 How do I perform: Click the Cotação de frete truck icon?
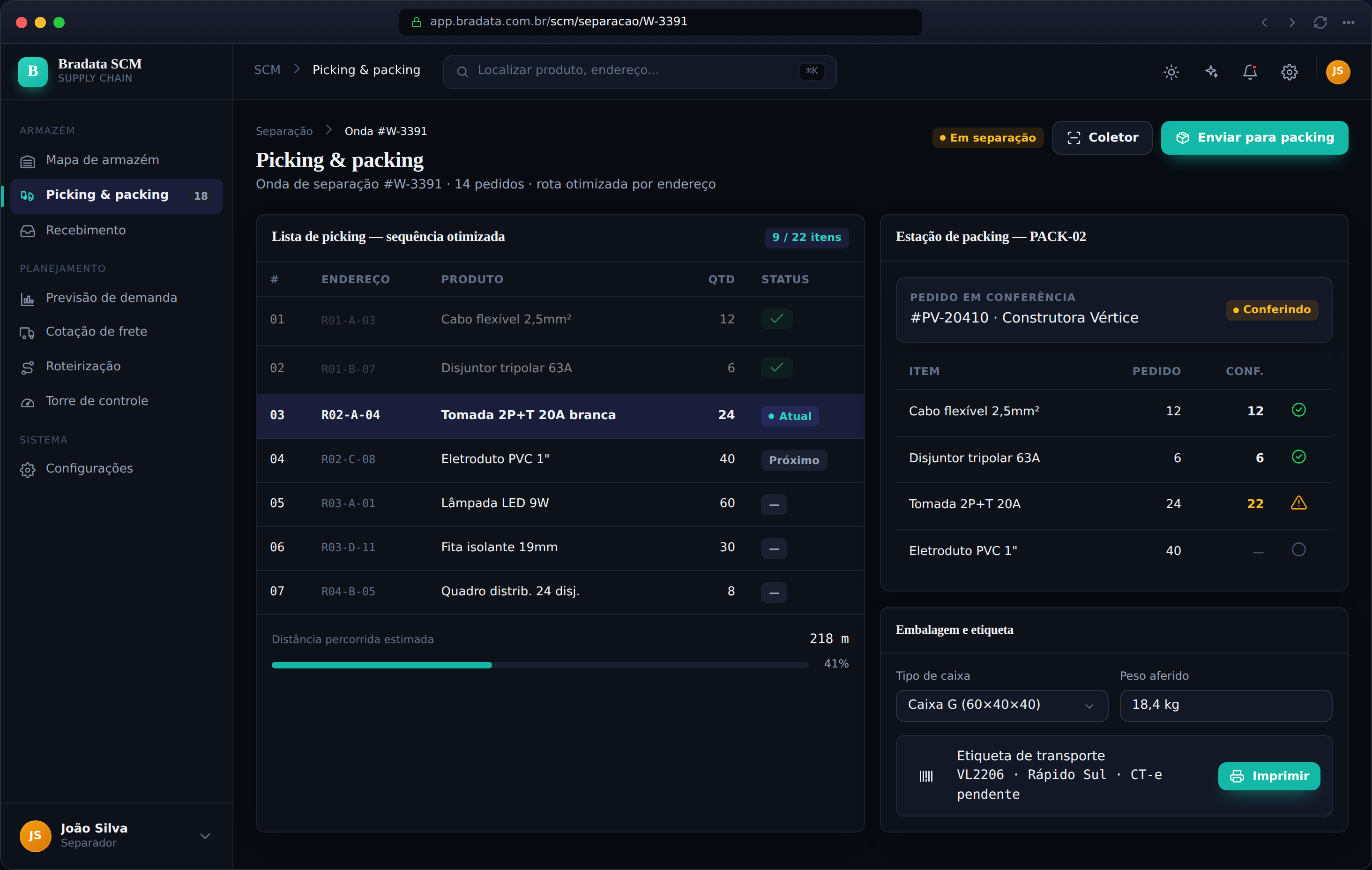[x=27, y=333]
